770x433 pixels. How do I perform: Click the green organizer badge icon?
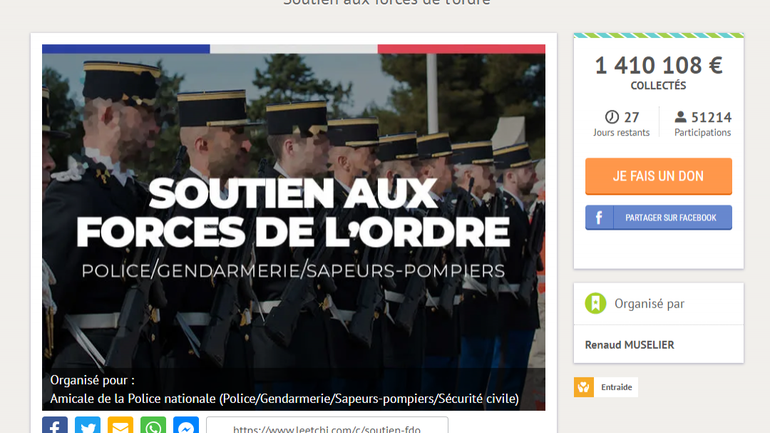pyautogui.click(x=596, y=304)
